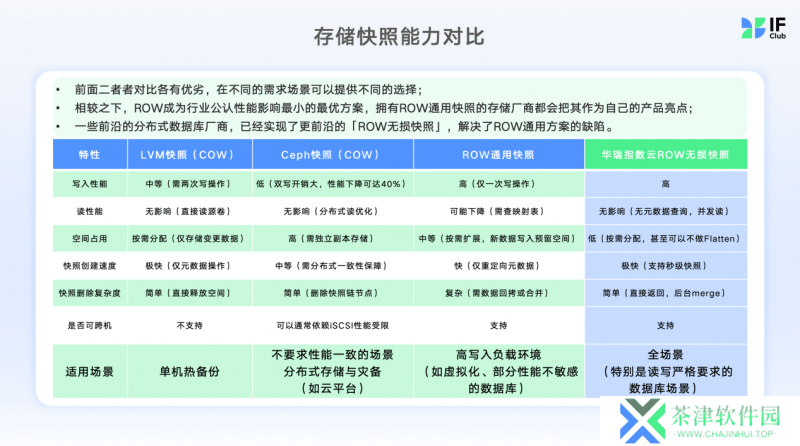Click cell '低（按需分配，甚至可以不做Flatten）'

tap(666, 238)
